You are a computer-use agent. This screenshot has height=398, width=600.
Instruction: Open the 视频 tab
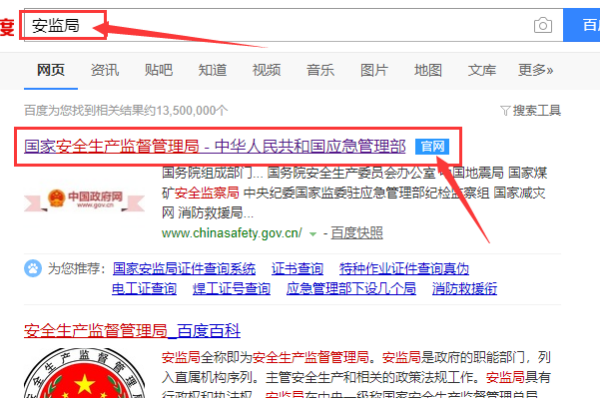pyautogui.click(x=266, y=70)
